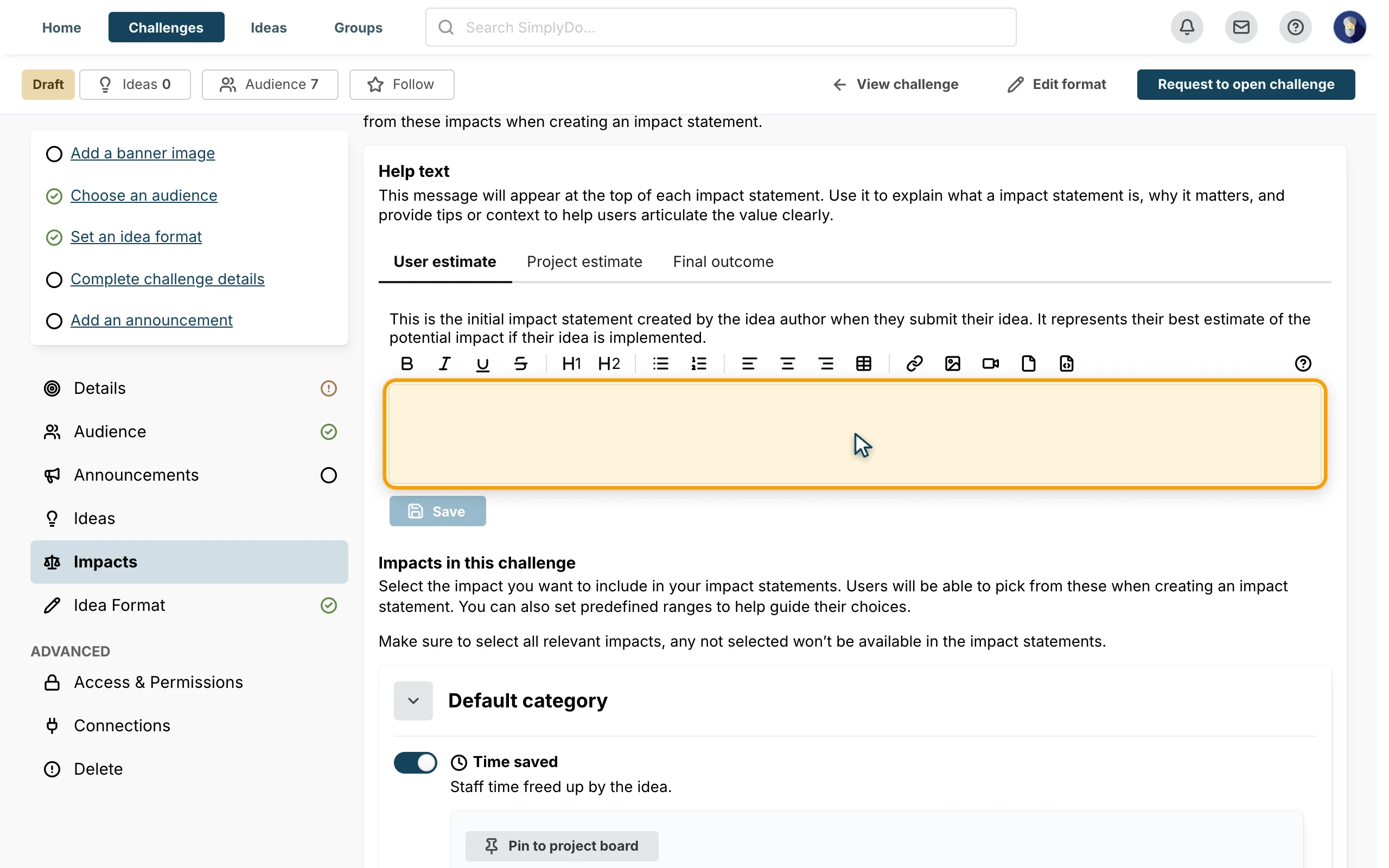Follow this challenge
The height and width of the screenshot is (868, 1389).
(x=402, y=85)
